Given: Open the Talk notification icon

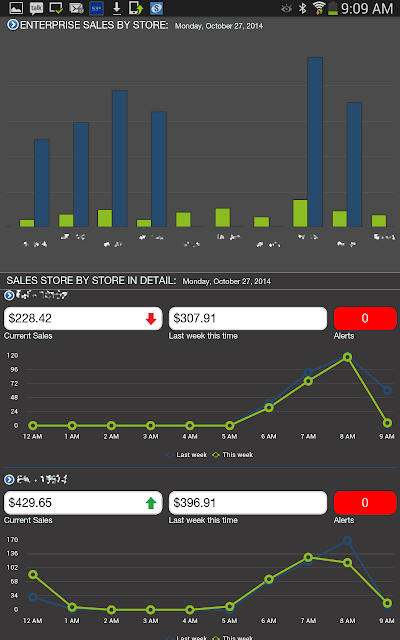Looking at the screenshot, I should [36, 8].
